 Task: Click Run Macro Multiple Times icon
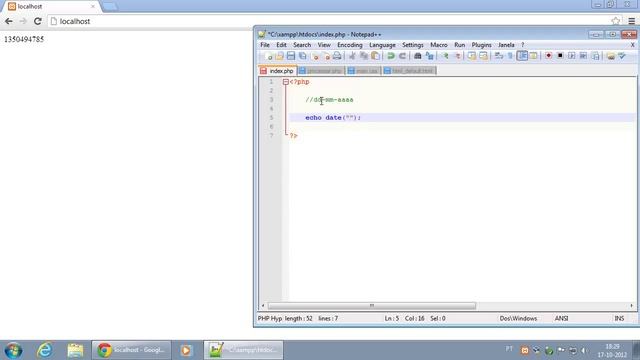click(583, 56)
